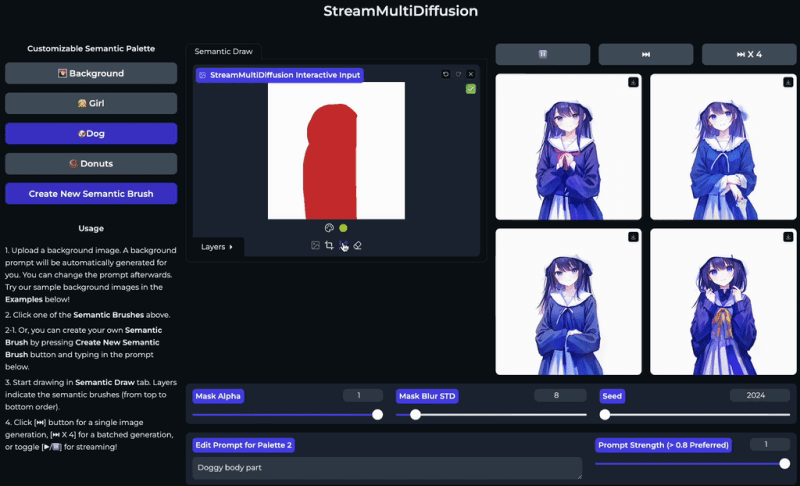
Task: Click the green checkmark to confirm the drawing
Action: point(471,89)
